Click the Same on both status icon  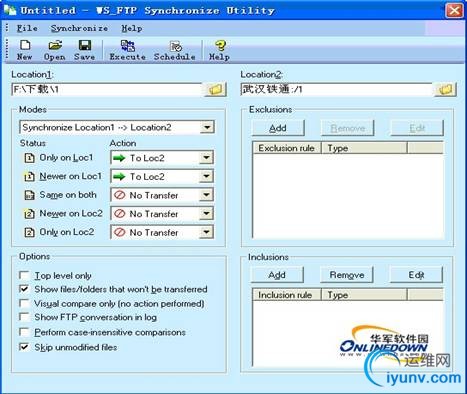(29, 195)
